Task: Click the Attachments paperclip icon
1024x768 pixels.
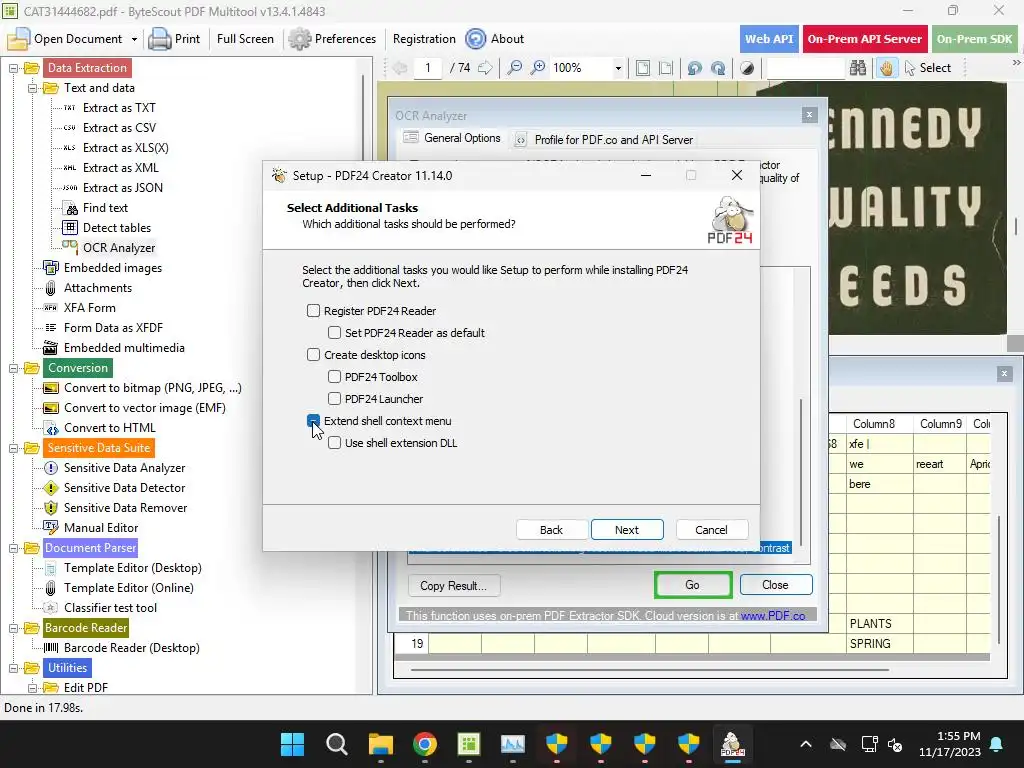Action: click(x=50, y=288)
